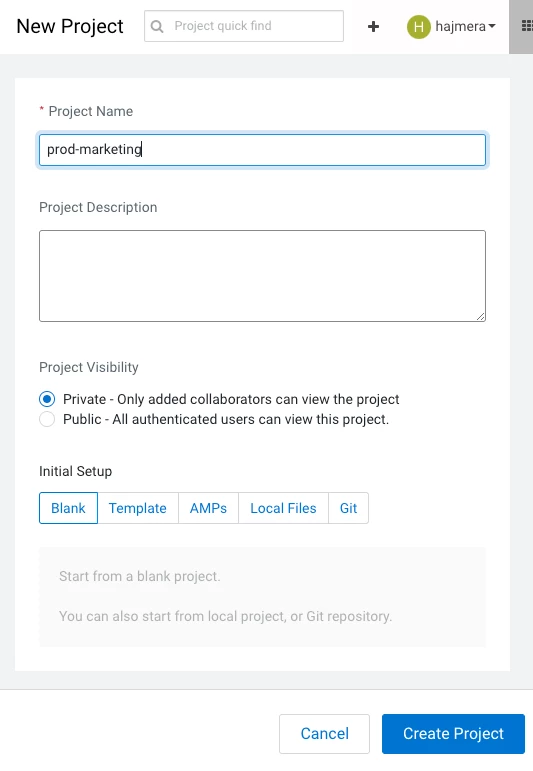Viewport: 533px width, 771px height.
Task: Click the plus icon to add new
Action: (373, 26)
